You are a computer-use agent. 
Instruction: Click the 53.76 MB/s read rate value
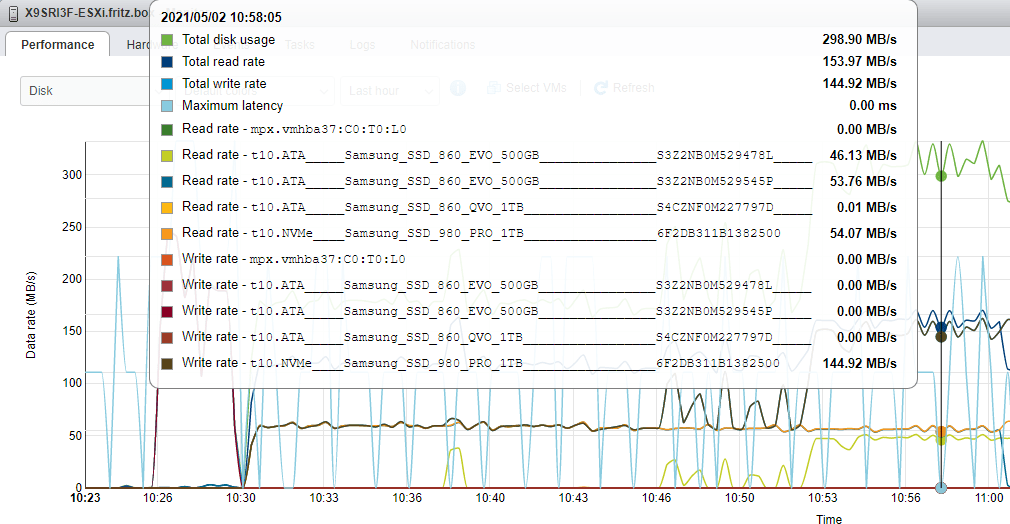(863, 181)
